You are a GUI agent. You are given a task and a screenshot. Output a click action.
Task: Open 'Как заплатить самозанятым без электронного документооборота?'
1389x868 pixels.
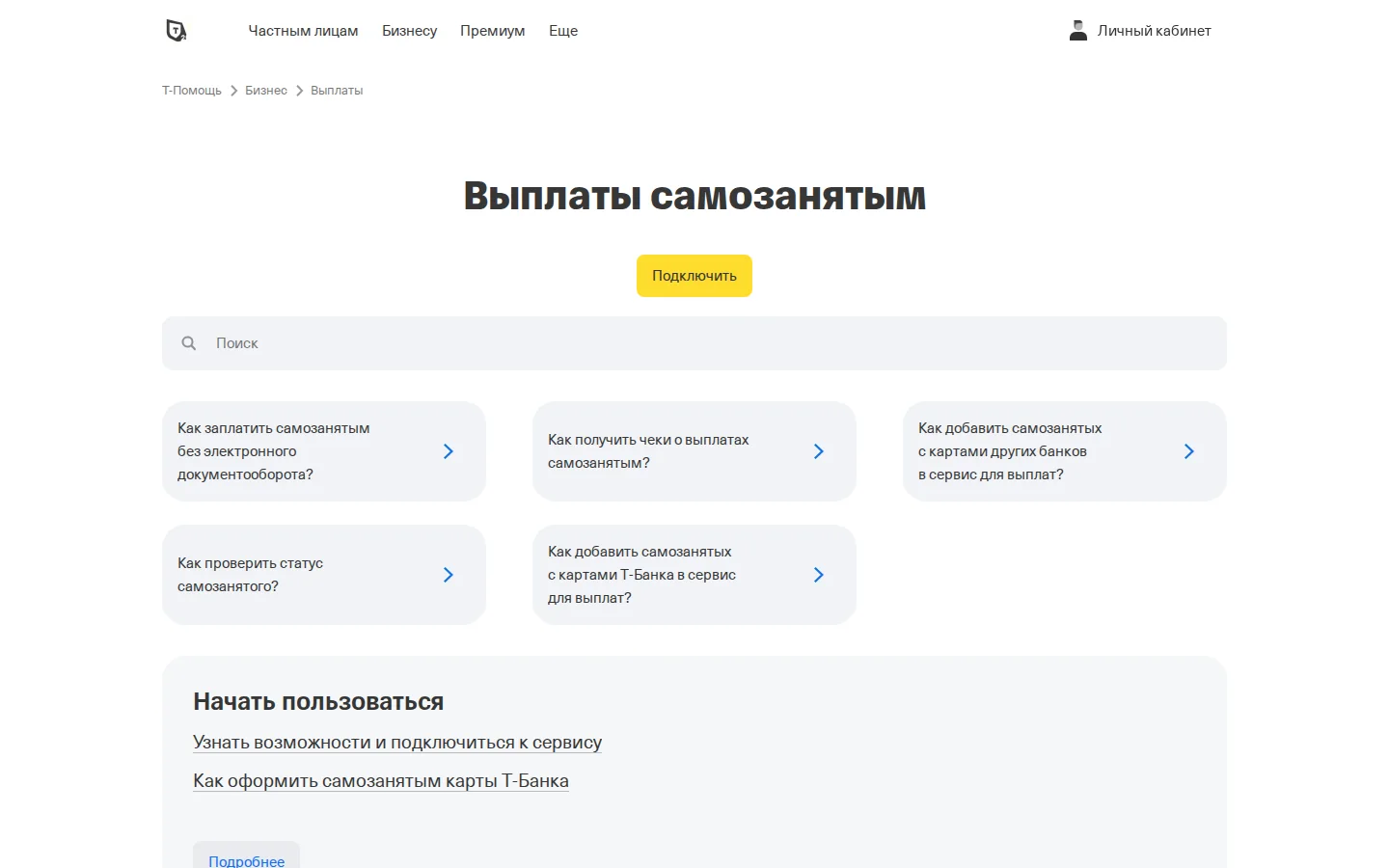[x=324, y=451]
